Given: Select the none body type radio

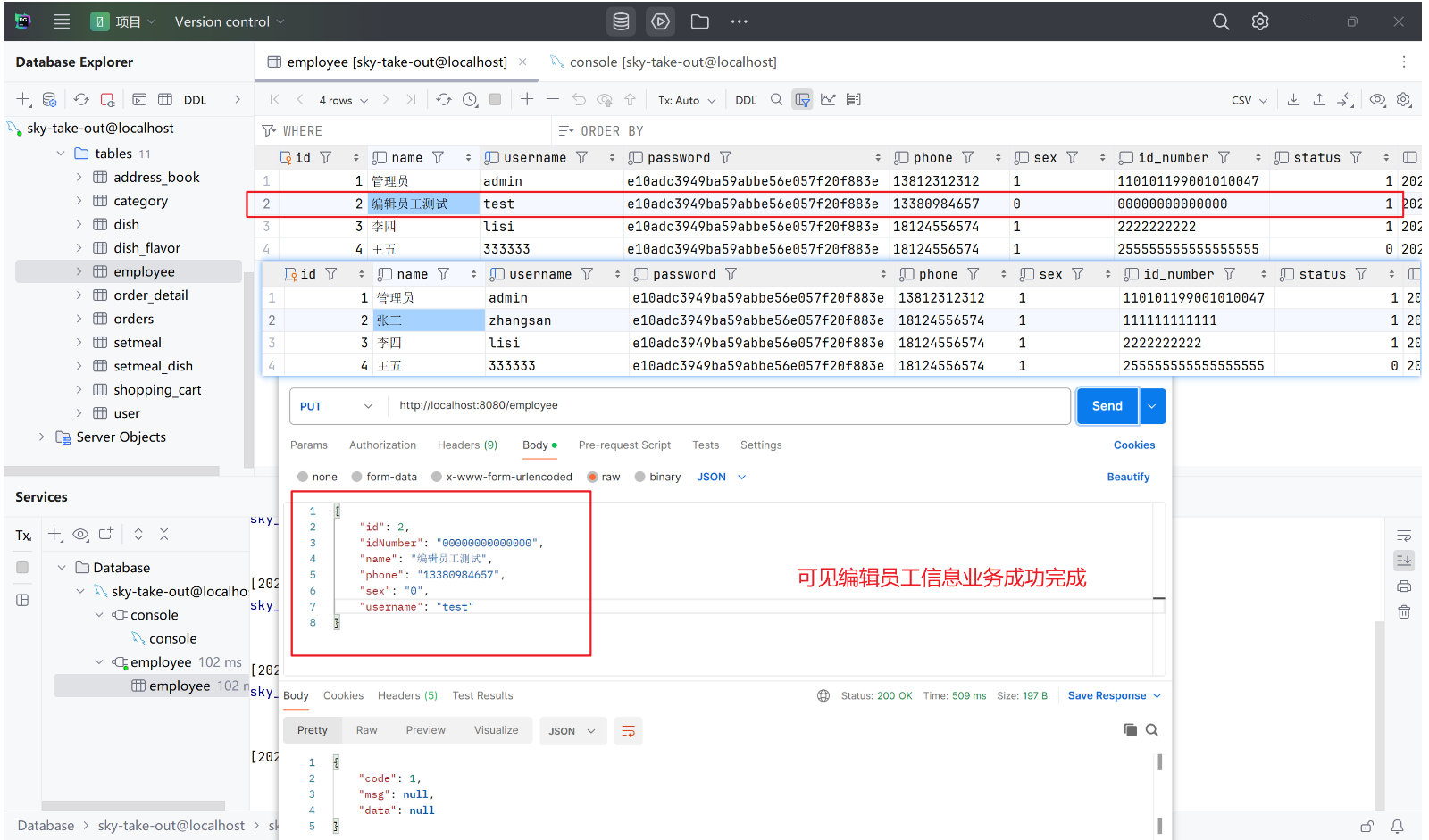Looking at the screenshot, I should tap(303, 477).
